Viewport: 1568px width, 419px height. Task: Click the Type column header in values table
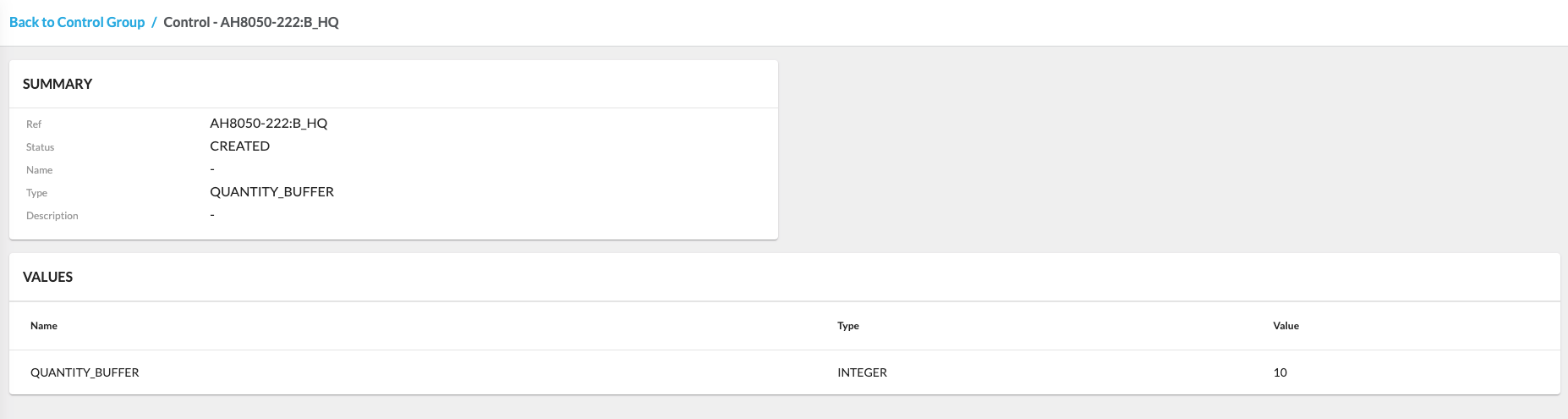(847, 326)
